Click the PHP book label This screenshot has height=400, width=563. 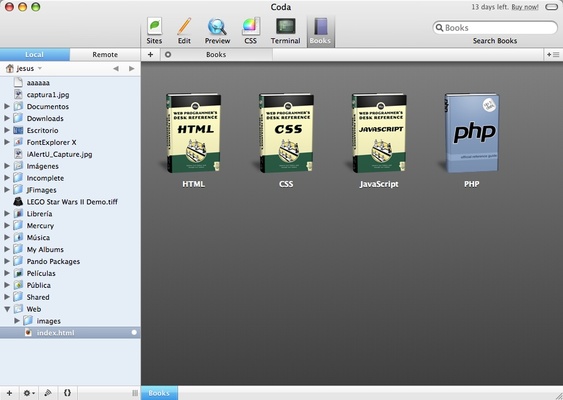[471, 184]
